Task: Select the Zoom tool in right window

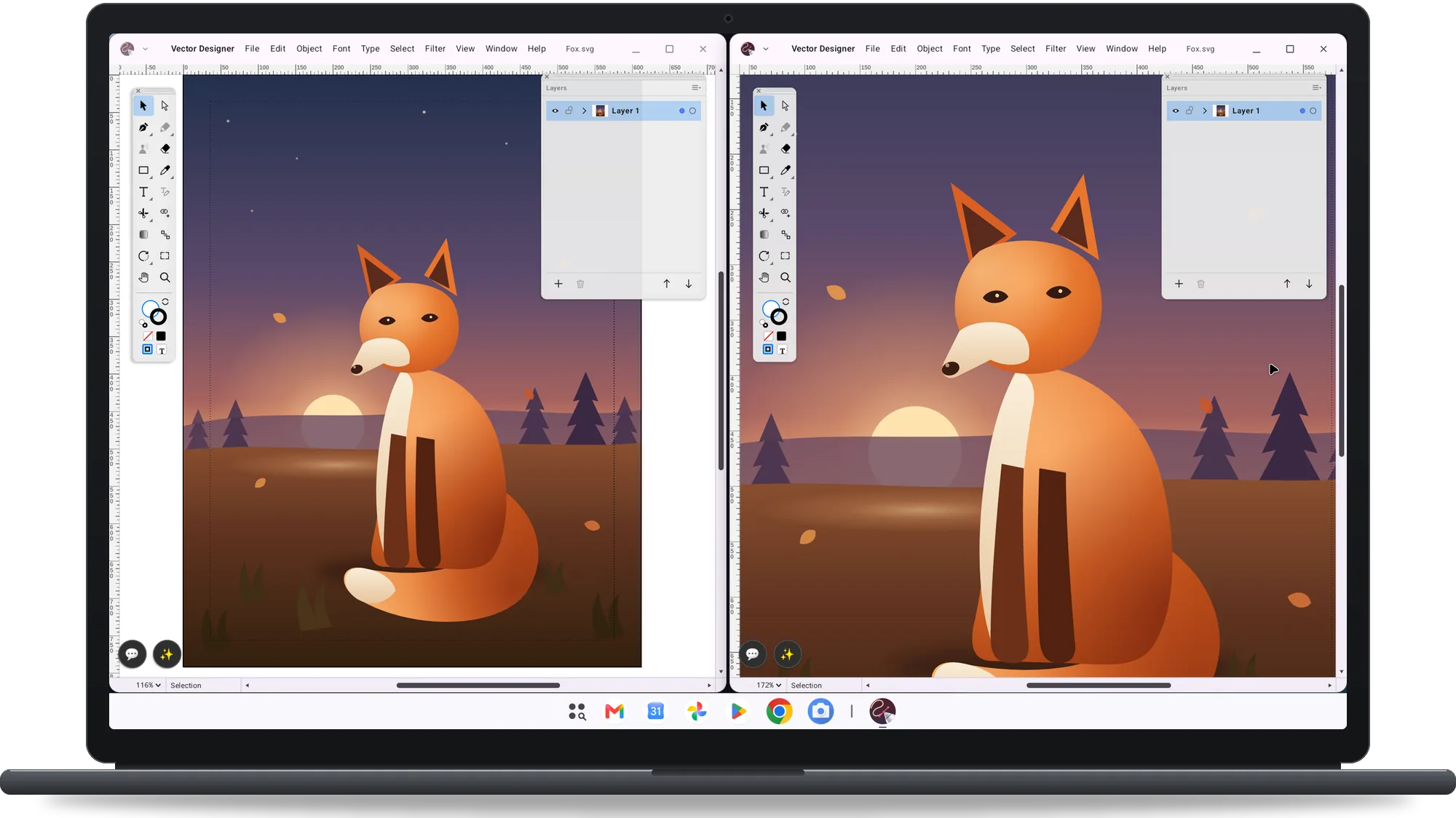Action: pyautogui.click(x=786, y=277)
